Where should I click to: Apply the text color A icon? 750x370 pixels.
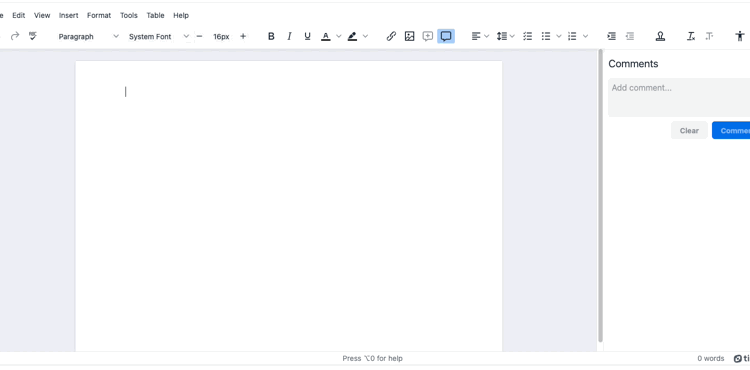click(326, 36)
